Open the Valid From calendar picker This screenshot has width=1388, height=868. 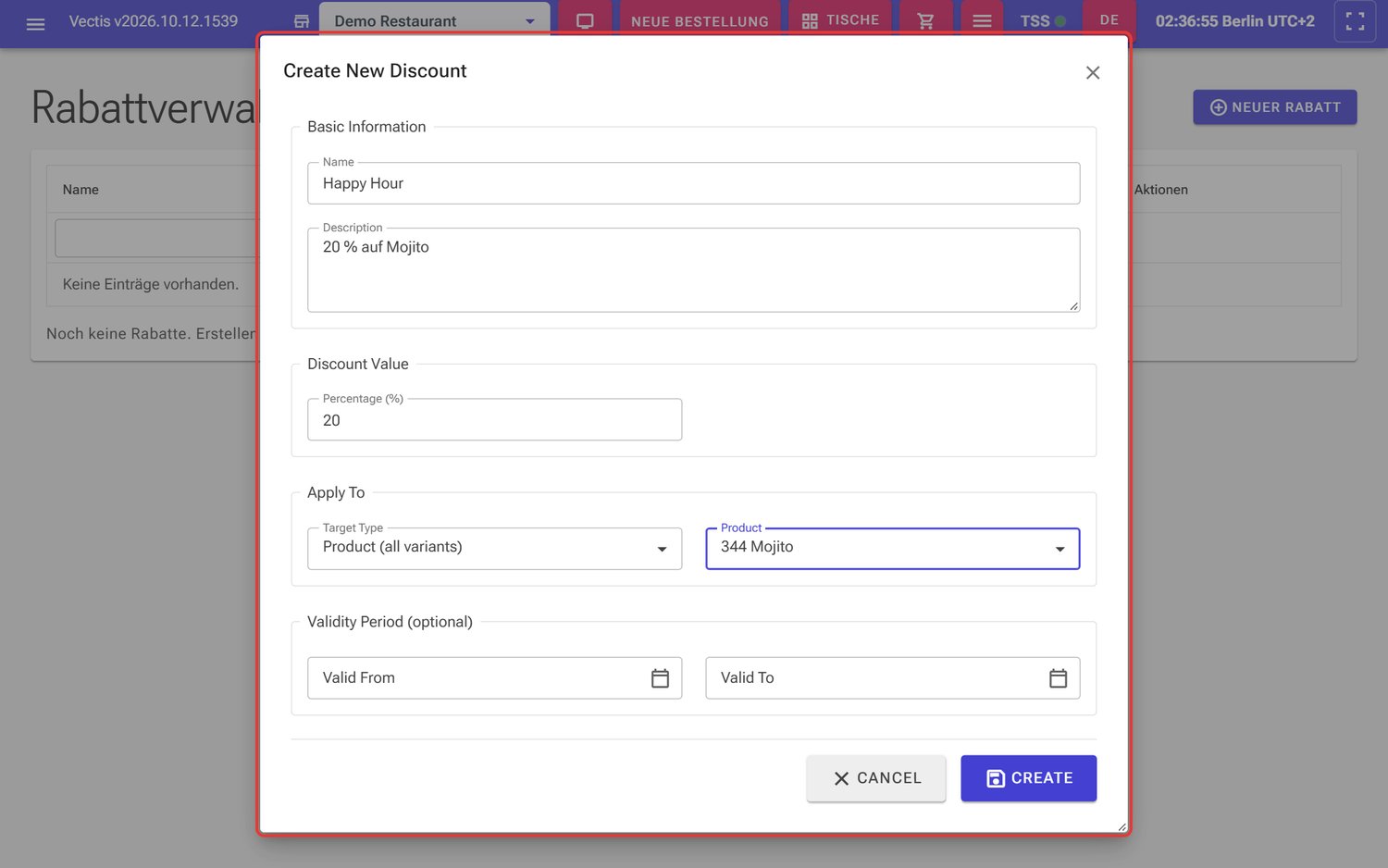(x=660, y=678)
